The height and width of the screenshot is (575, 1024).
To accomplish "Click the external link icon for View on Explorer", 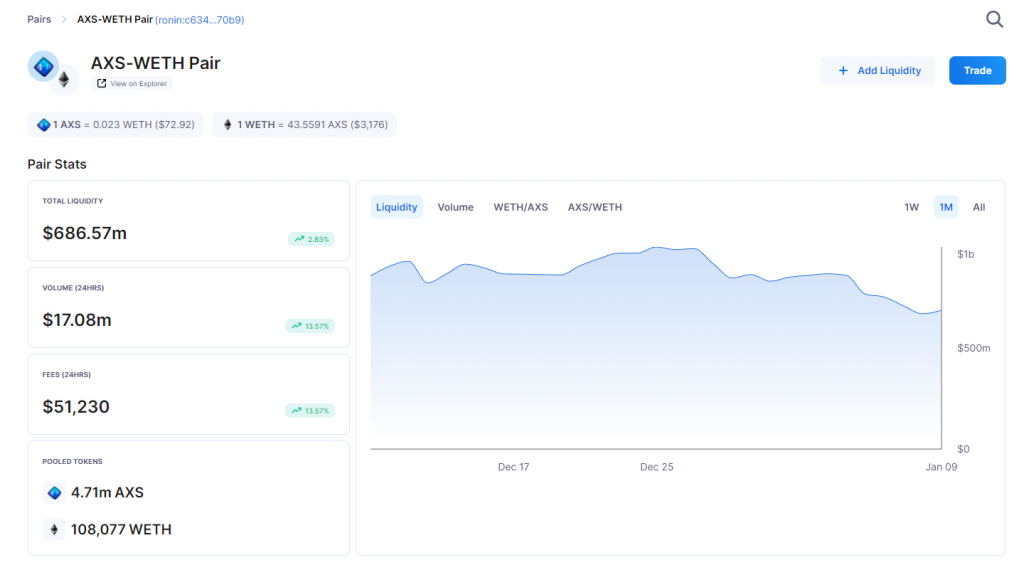I will click(101, 84).
